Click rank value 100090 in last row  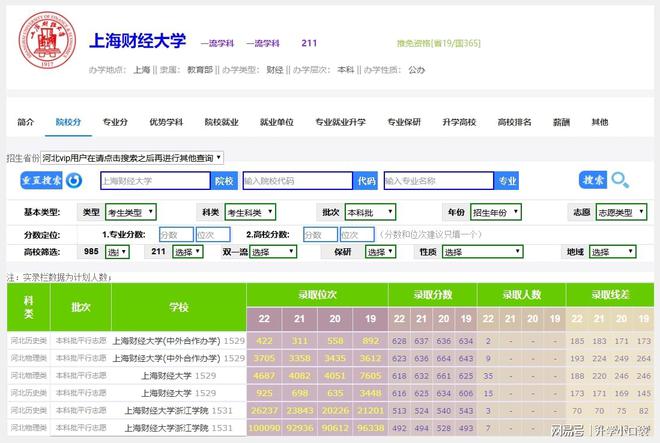point(264,428)
